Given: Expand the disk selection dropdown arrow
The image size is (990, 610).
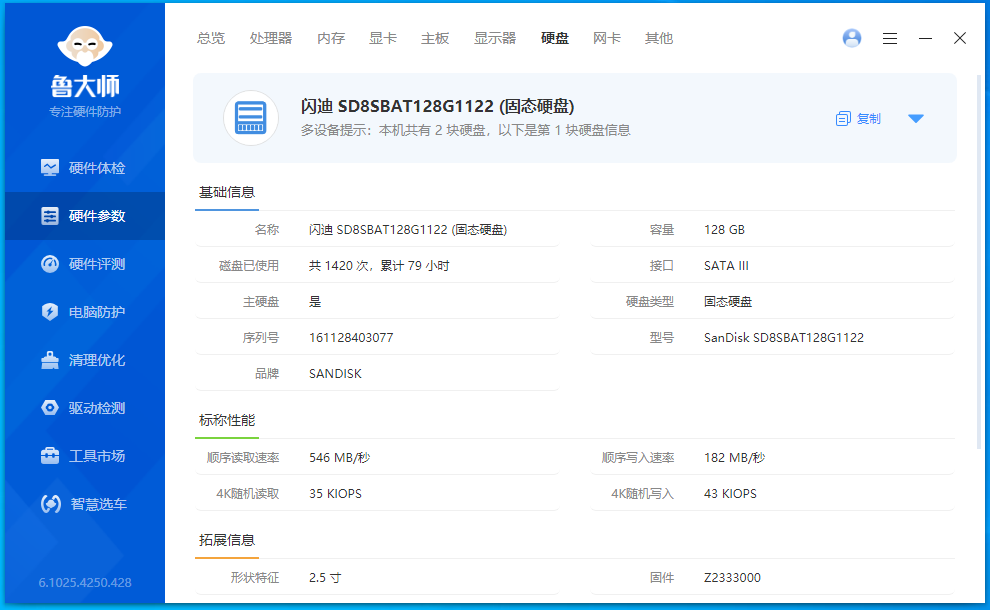Looking at the screenshot, I should [915, 119].
